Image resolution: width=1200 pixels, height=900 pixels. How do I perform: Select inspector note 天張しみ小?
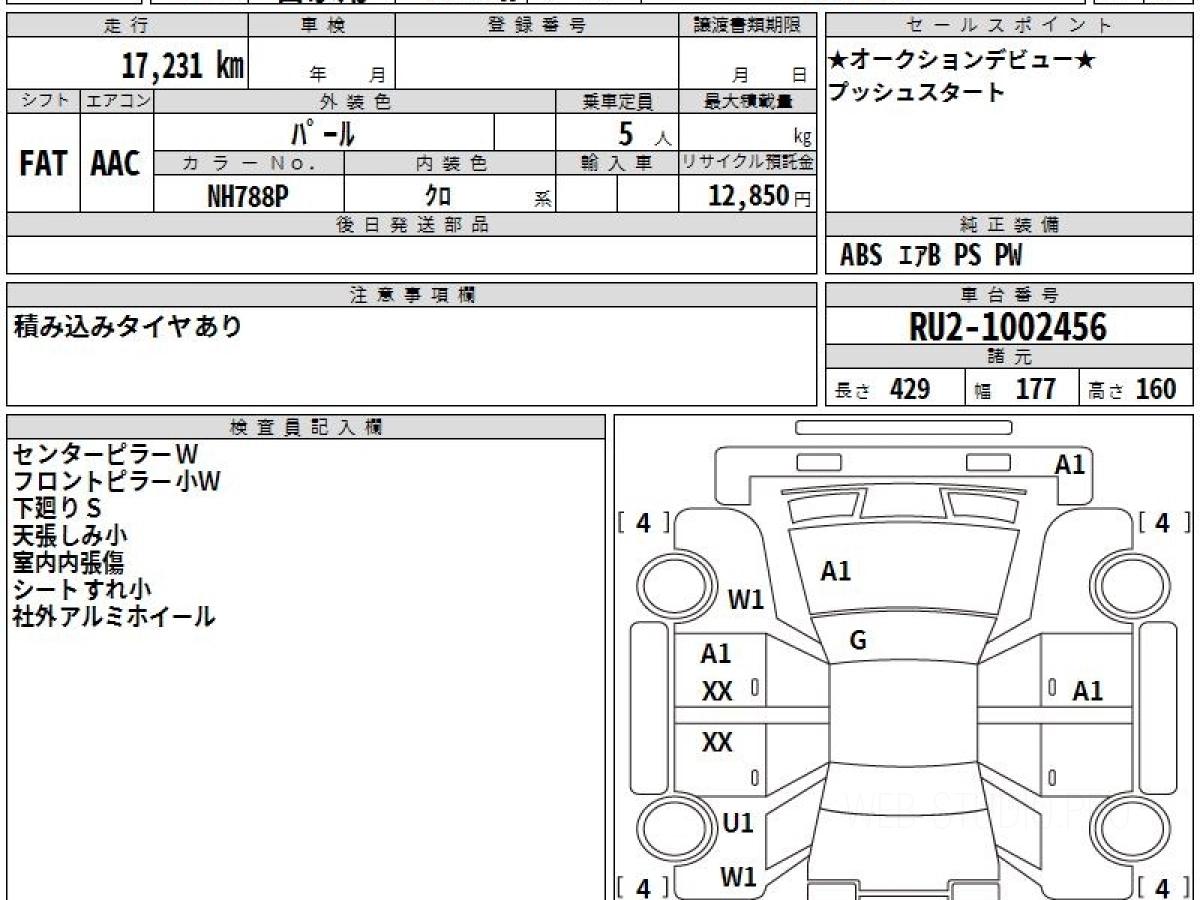(70, 536)
